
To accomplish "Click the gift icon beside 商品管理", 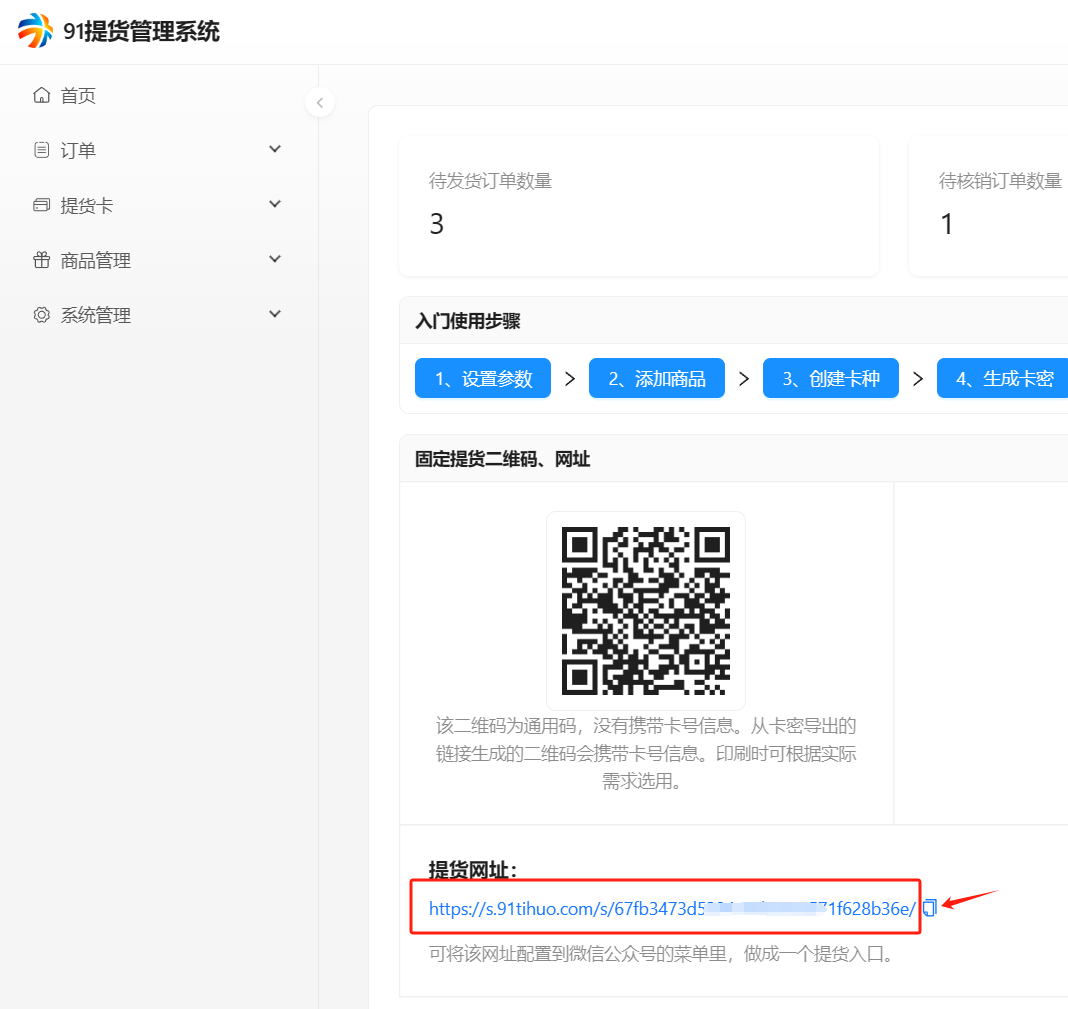I will tap(42, 260).
